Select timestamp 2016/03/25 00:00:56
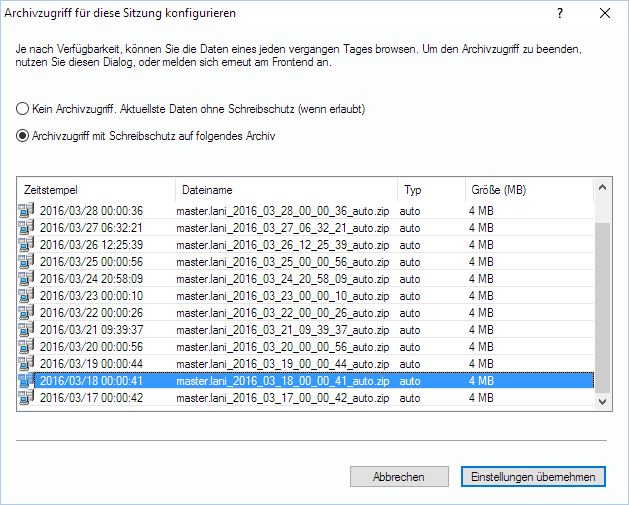Image resolution: width=629 pixels, height=505 pixels. coord(91,262)
